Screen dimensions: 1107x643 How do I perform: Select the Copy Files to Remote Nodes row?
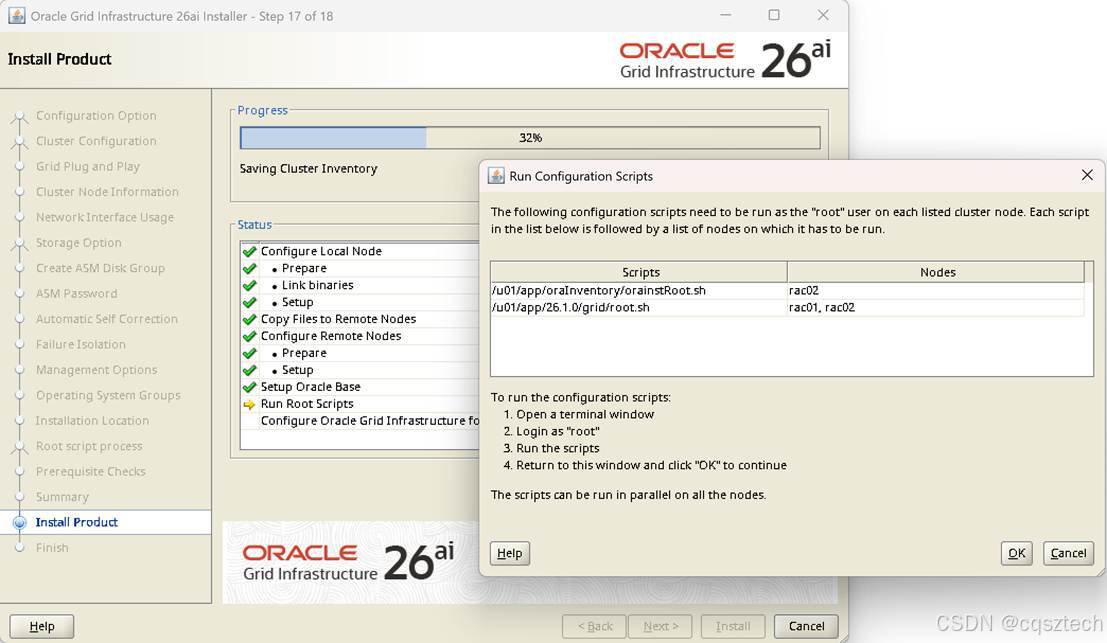point(360,319)
